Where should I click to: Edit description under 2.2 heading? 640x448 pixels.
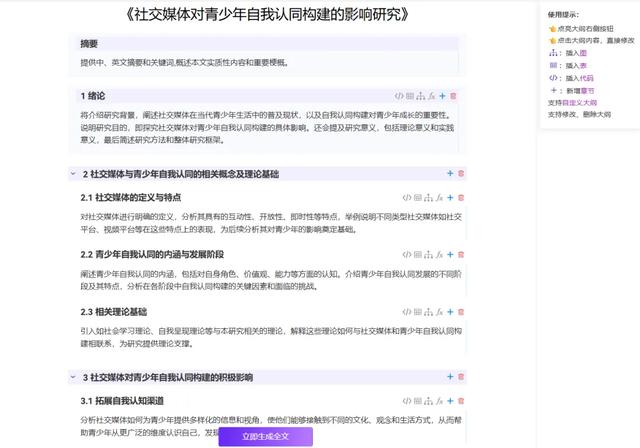271,280
